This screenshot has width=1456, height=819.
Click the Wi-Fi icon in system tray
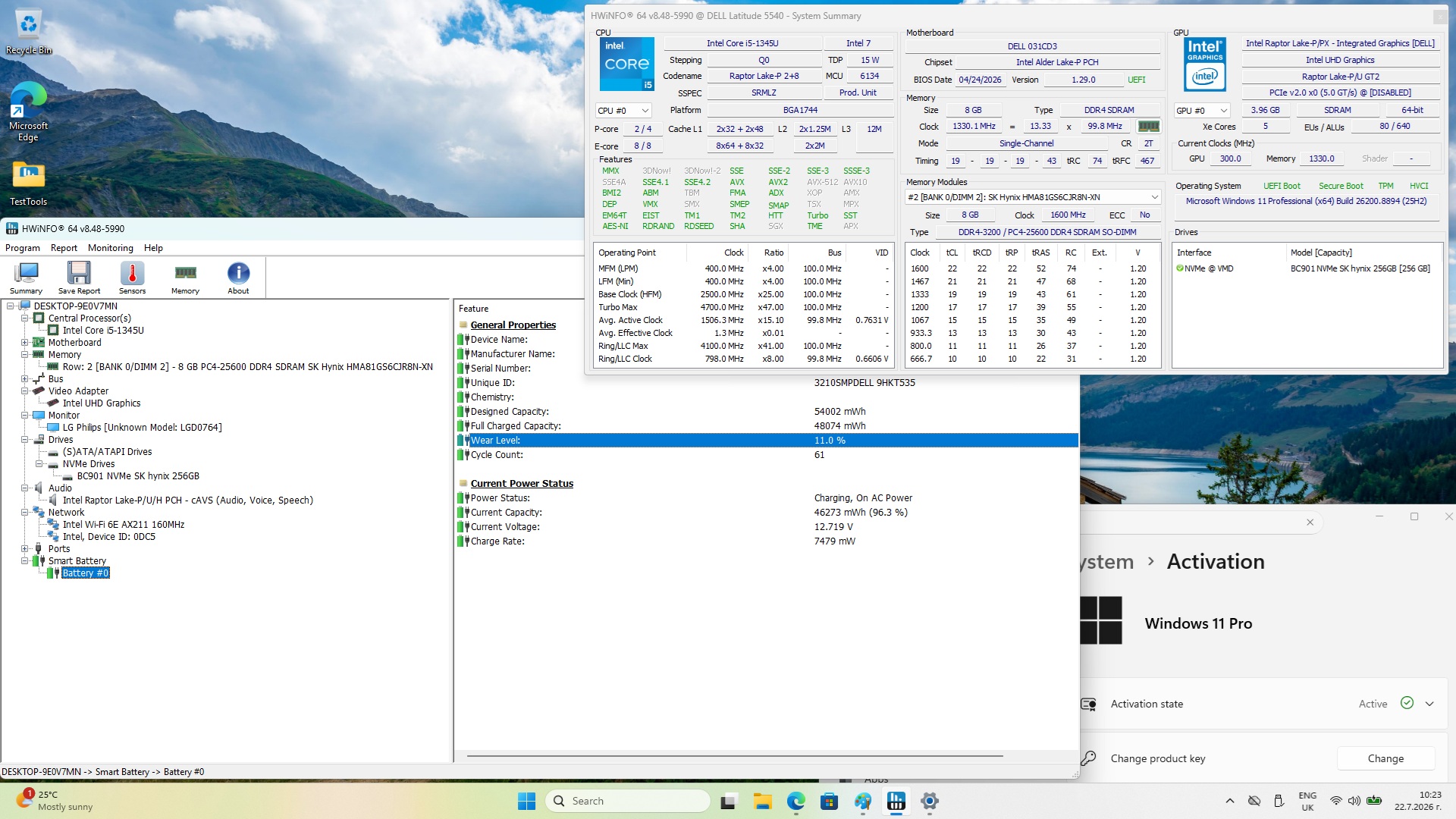tap(1335, 801)
